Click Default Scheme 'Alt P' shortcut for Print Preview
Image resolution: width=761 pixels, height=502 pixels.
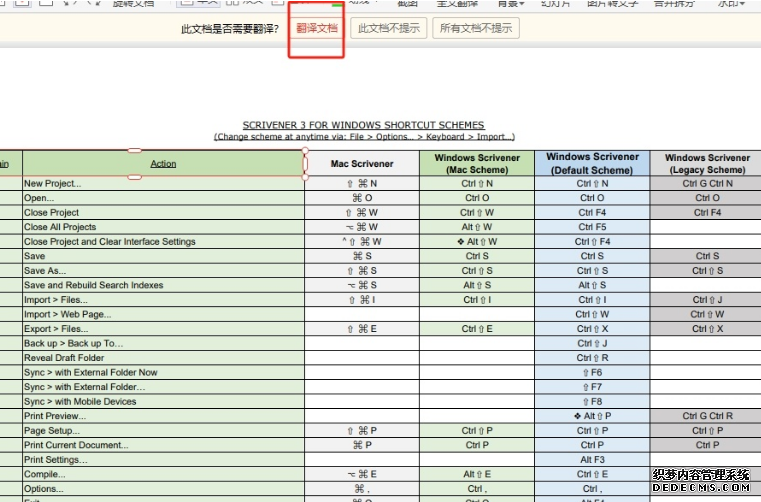(592, 416)
